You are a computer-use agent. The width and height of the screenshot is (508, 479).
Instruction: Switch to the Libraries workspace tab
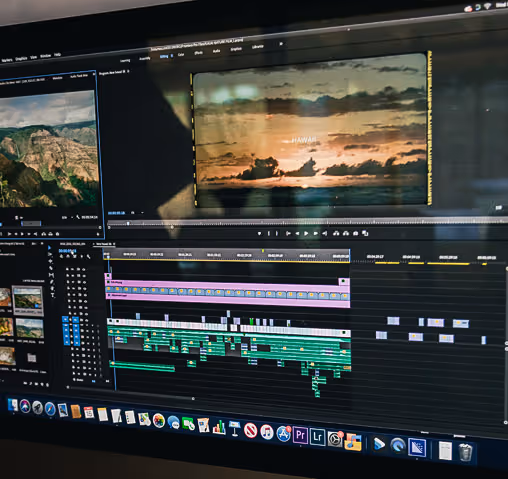pyautogui.click(x=258, y=47)
